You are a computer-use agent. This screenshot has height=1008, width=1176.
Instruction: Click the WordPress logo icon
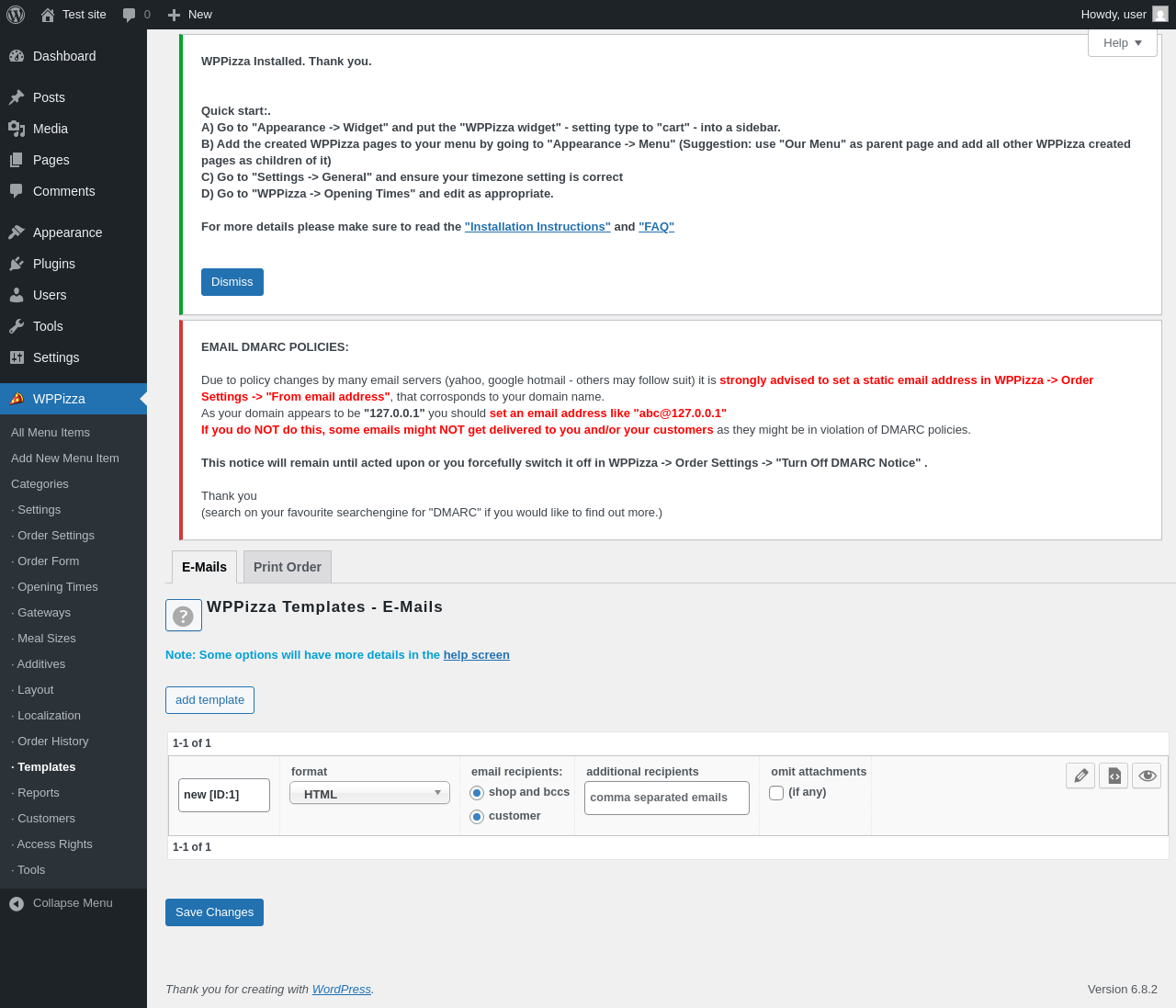[16, 15]
